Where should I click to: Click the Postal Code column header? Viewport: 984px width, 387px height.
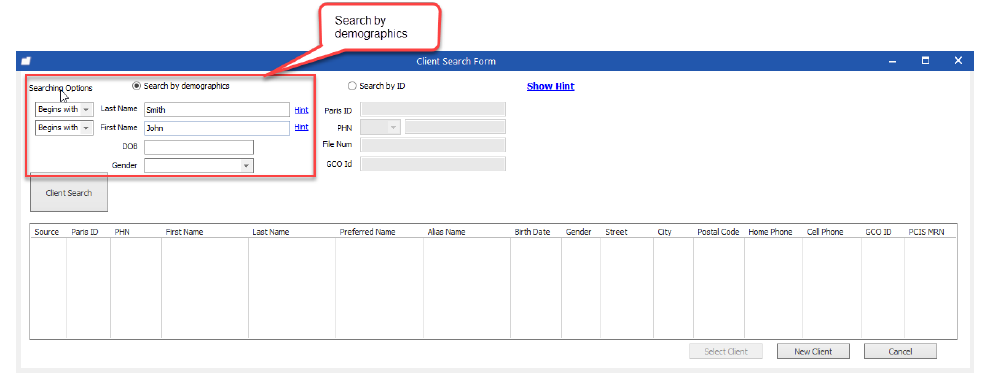718,232
